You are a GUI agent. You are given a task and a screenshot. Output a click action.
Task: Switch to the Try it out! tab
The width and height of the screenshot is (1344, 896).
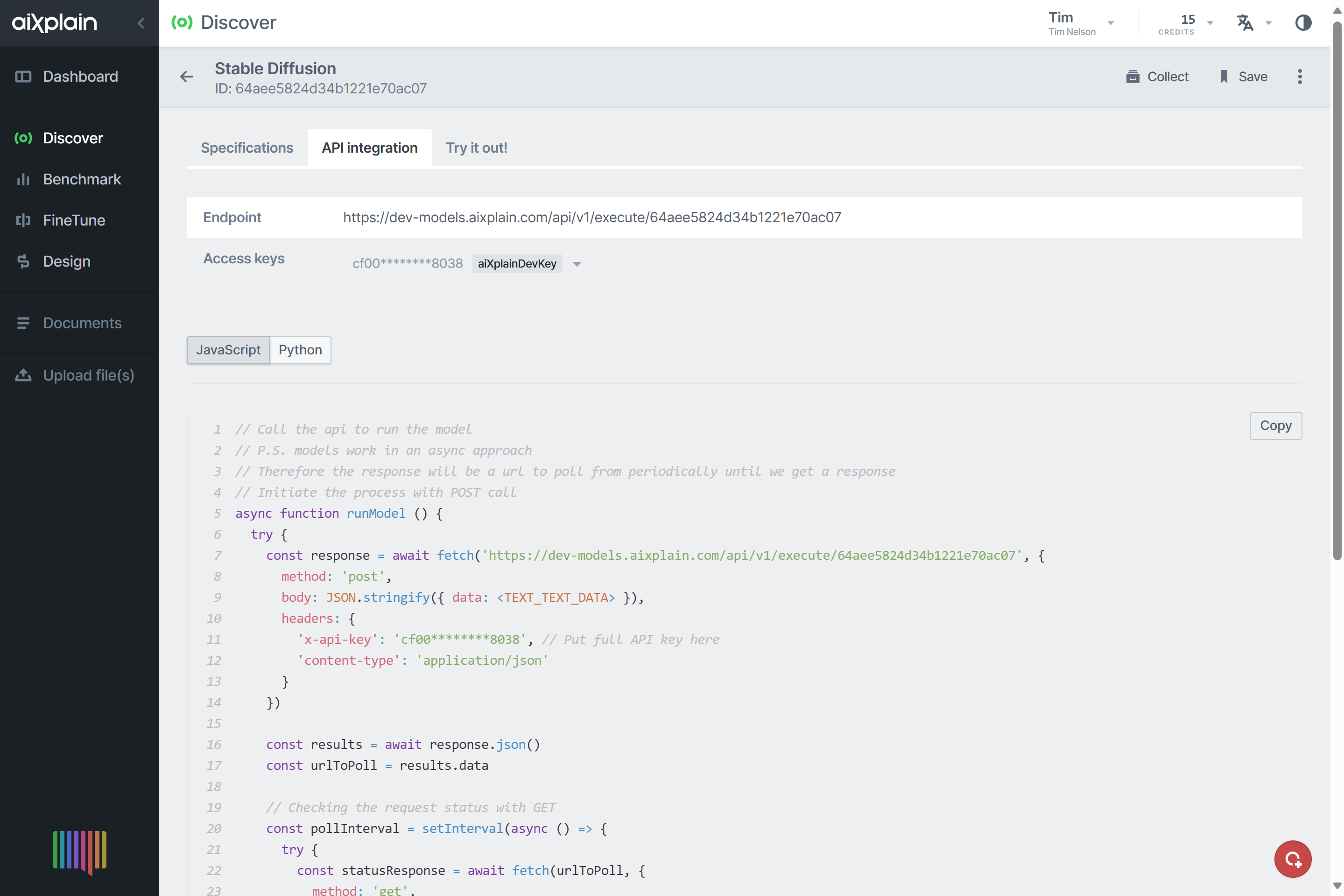coord(476,148)
